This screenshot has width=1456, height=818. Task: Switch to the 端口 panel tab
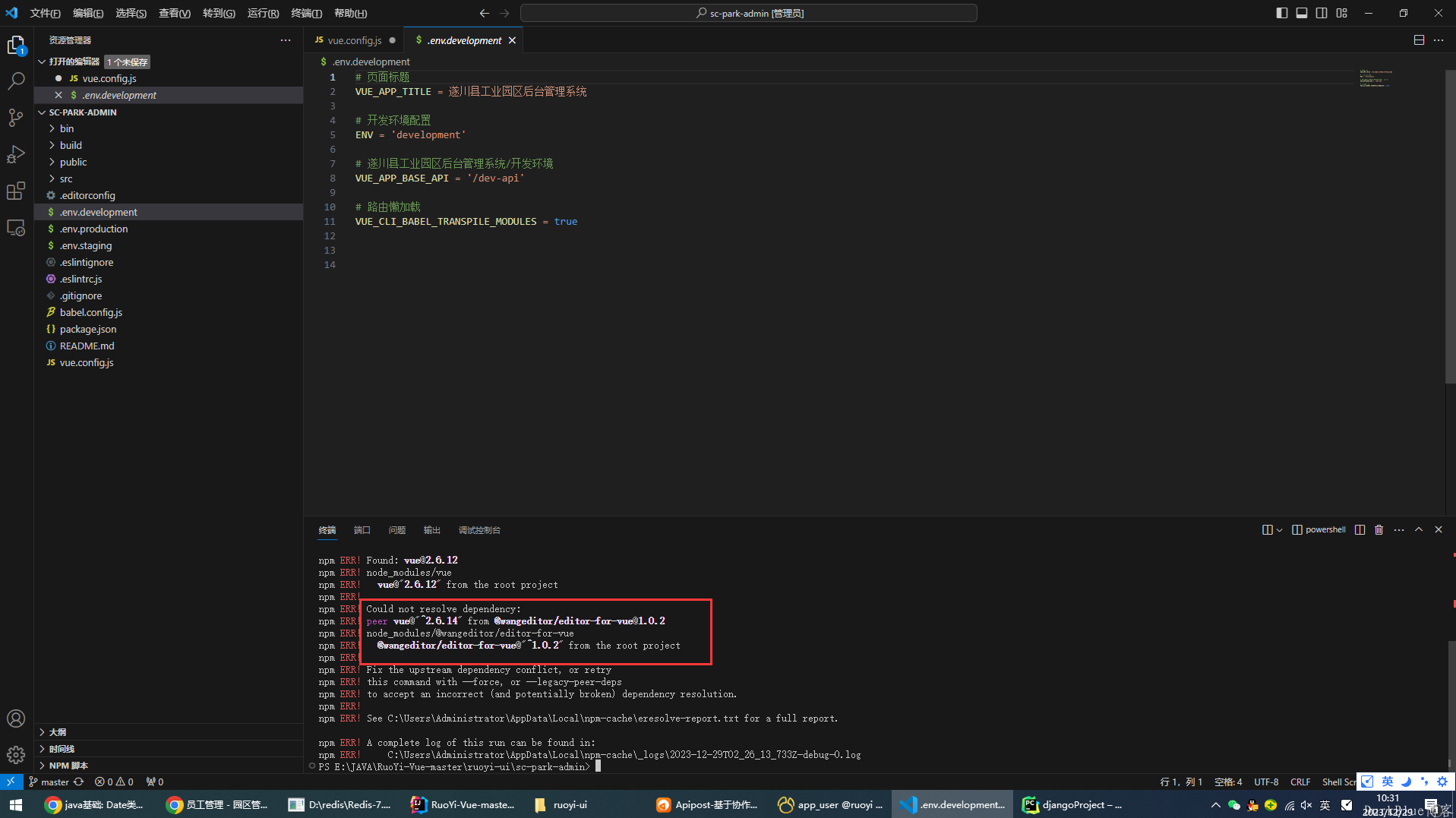click(x=362, y=530)
